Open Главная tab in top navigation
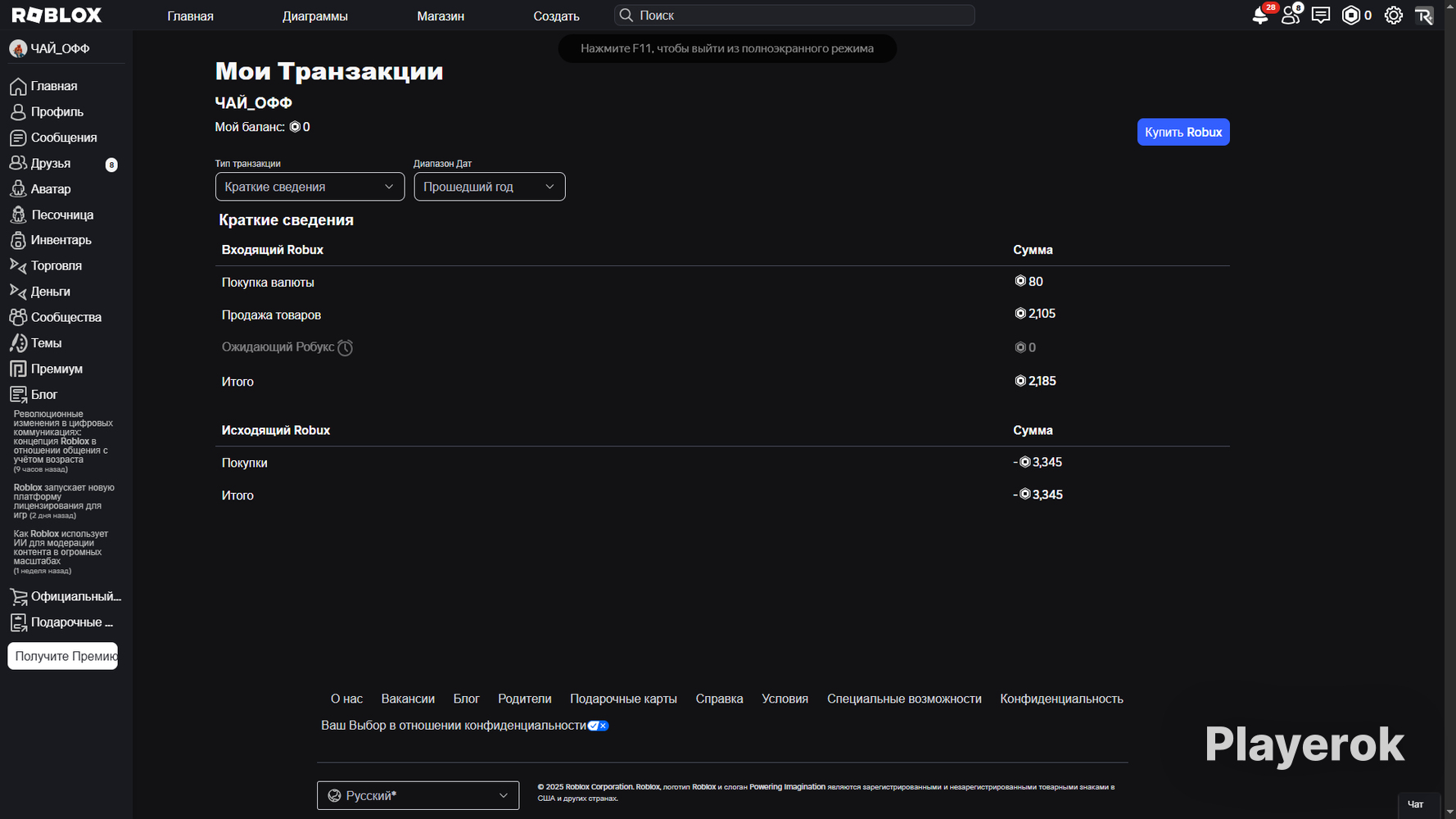1456x819 pixels. 191,16
